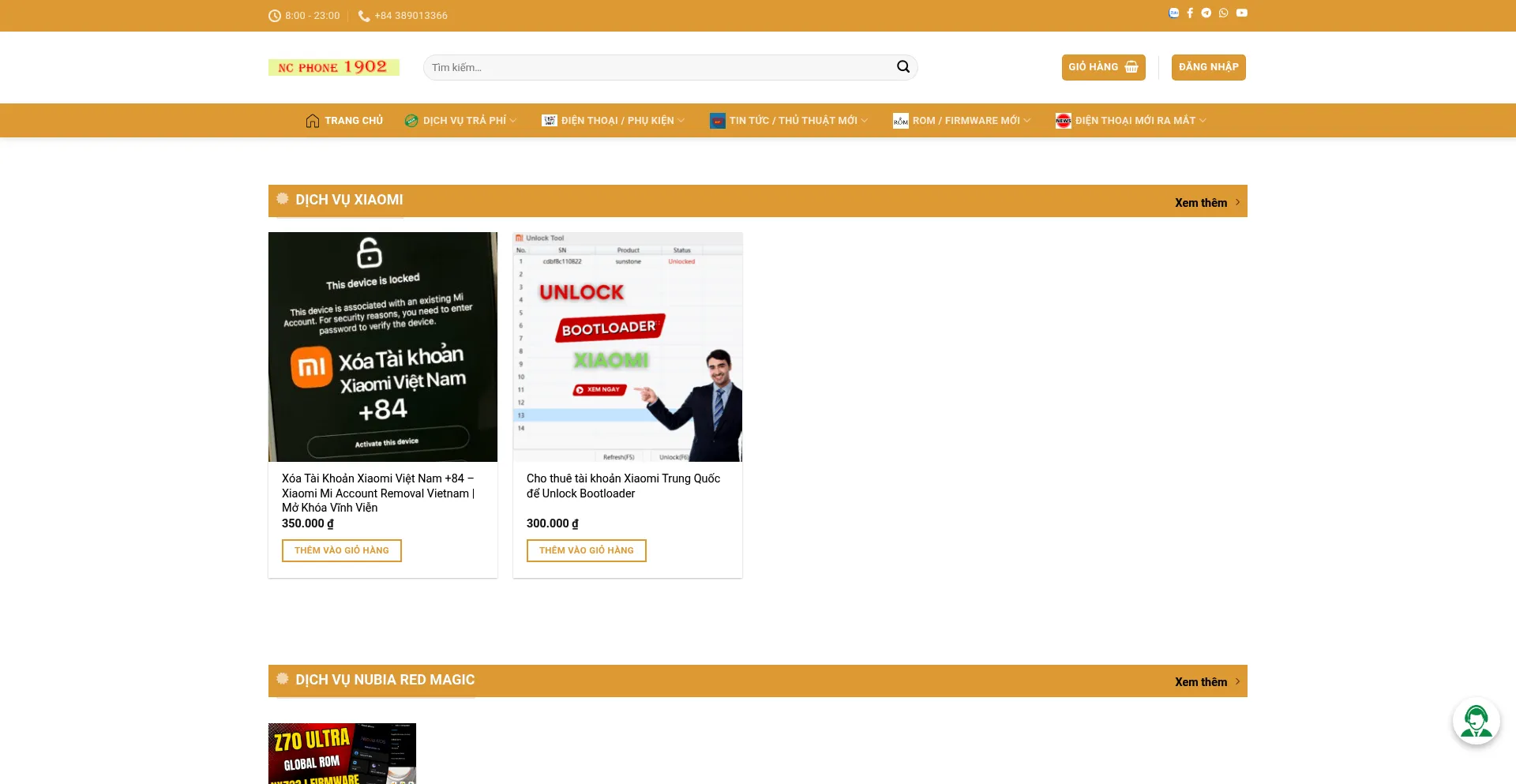Open the Telegram icon in header
The height and width of the screenshot is (784, 1516).
coord(1206,13)
